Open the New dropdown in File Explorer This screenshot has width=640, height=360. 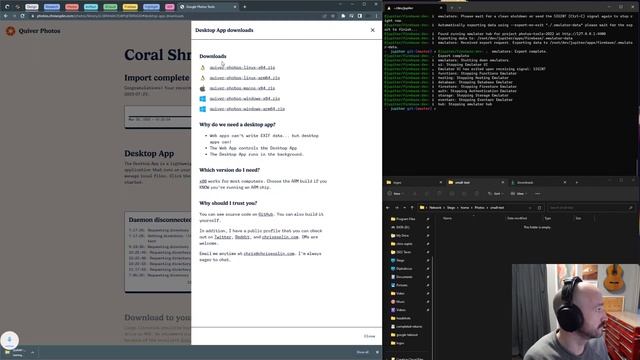click(x=396, y=194)
